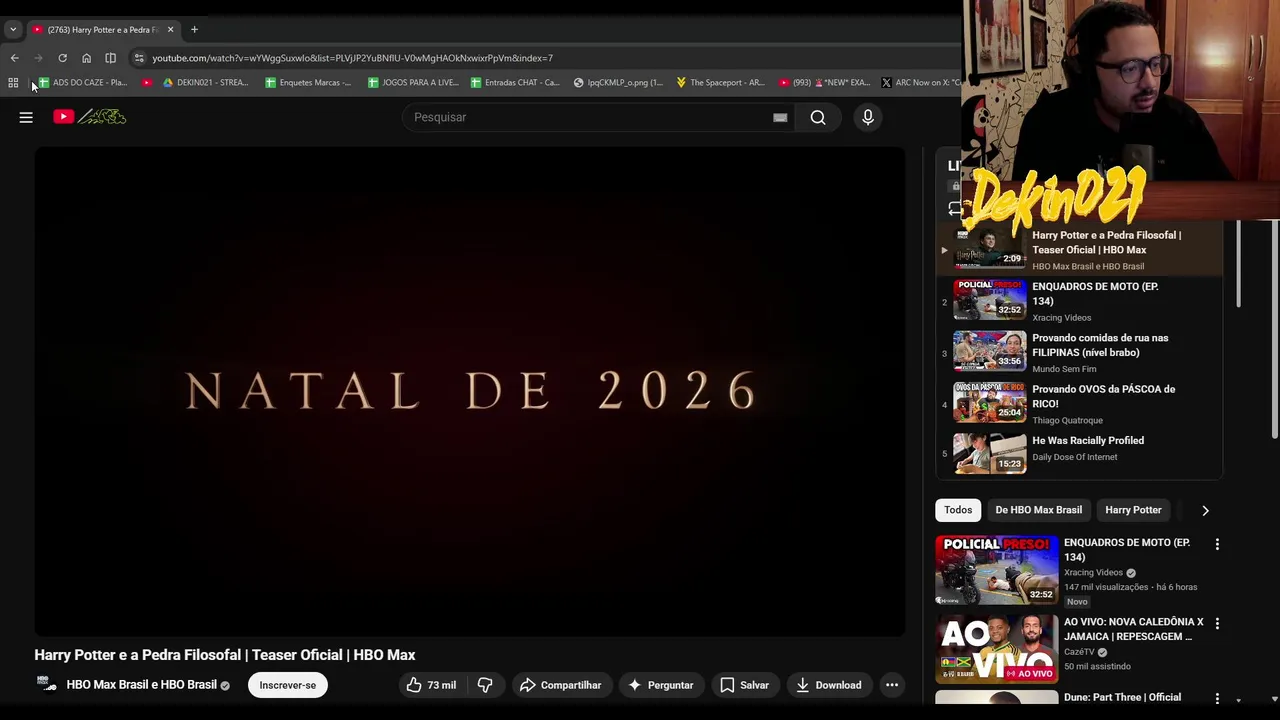Open JOGOS PARA A LIVE bookmark
The width and height of the screenshot is (1280, 720).
(x=413, y=82)
